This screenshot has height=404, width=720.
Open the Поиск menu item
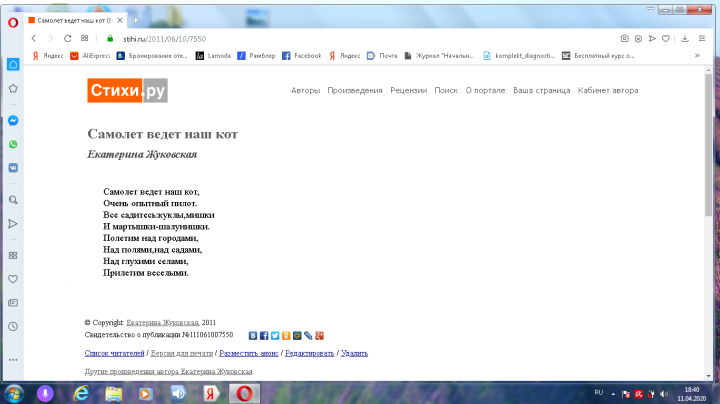click(x=446, y=90)
